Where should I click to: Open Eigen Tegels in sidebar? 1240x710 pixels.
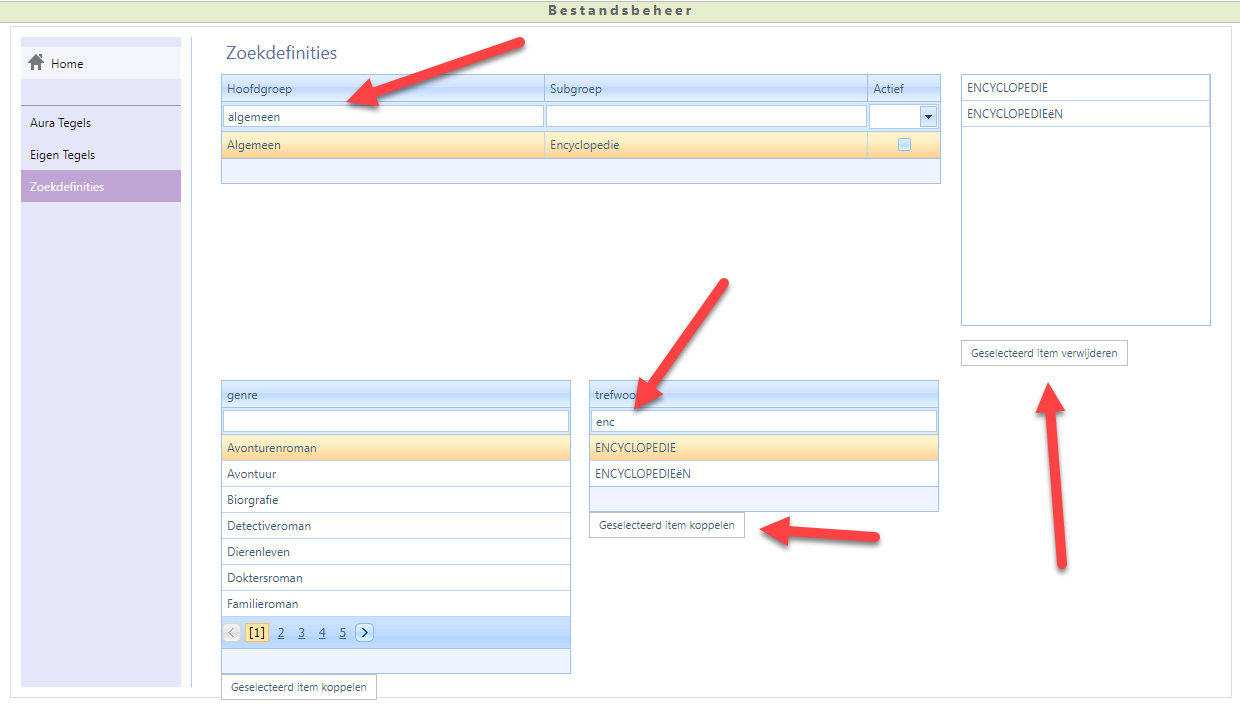[x=63, y=155]
